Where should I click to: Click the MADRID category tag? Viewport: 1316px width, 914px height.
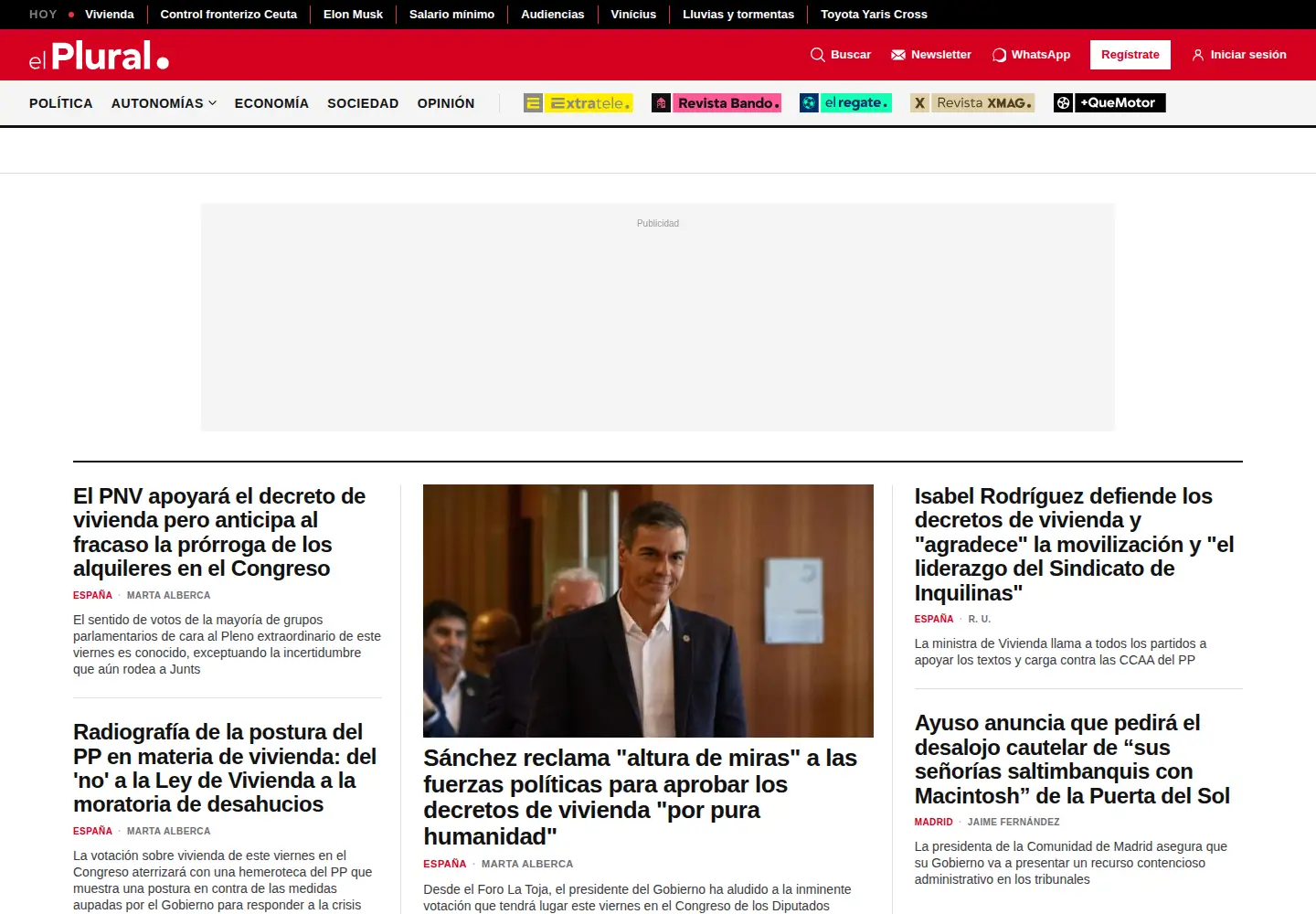(934, 823)
